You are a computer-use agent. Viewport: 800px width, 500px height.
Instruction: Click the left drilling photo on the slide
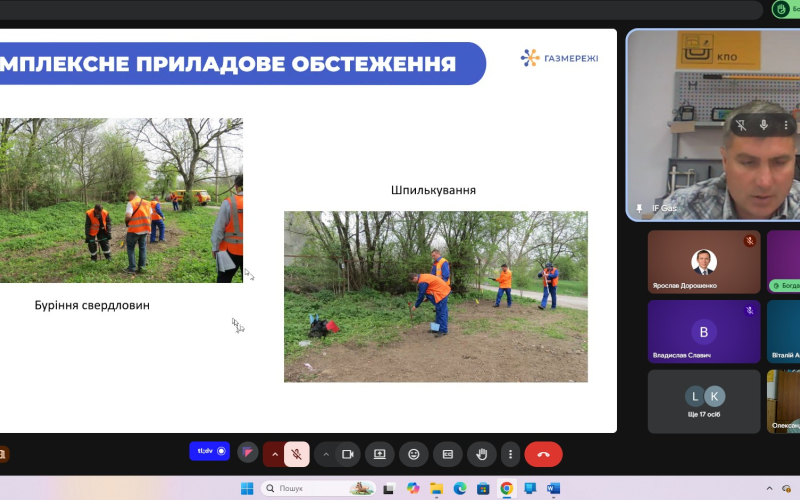(121, 200)
